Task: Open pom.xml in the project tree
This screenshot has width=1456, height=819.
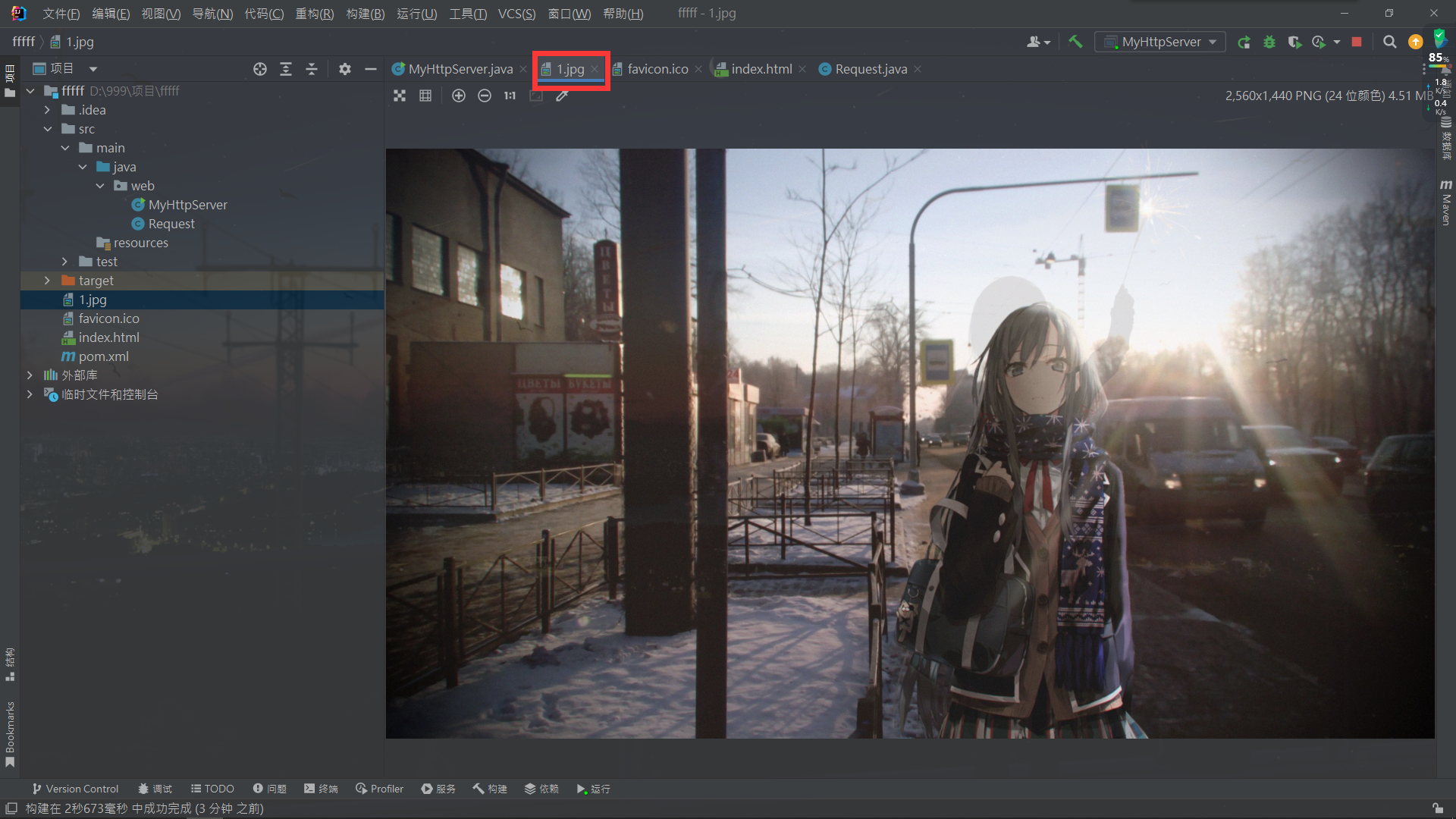Action: [x=103, y=356]
